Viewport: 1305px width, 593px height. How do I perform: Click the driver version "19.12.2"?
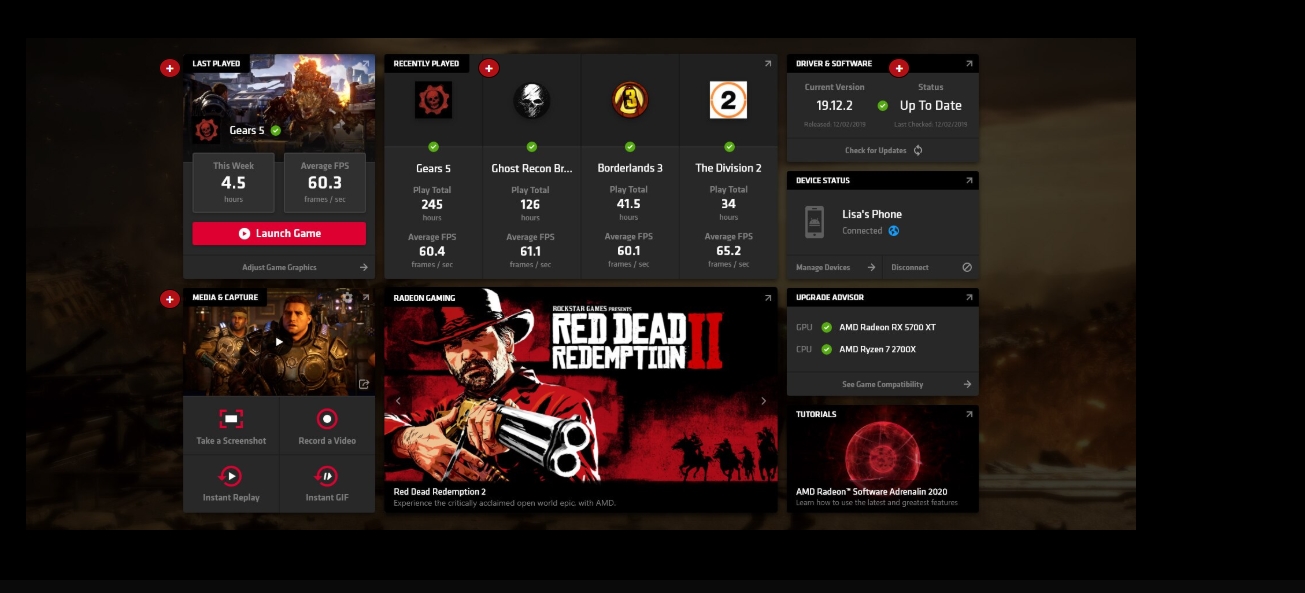click(x=835, y=105)
